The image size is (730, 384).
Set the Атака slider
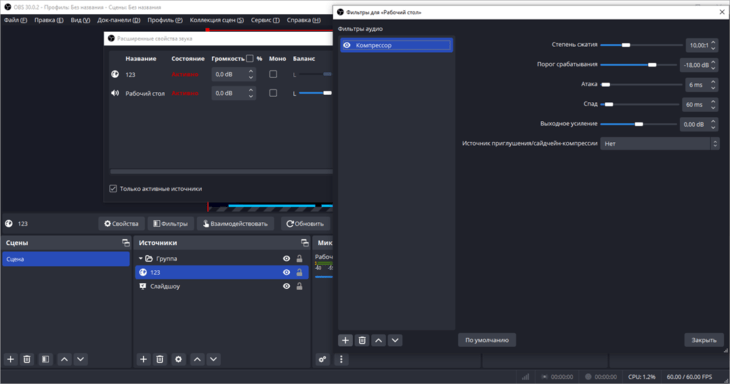point(642,85)
